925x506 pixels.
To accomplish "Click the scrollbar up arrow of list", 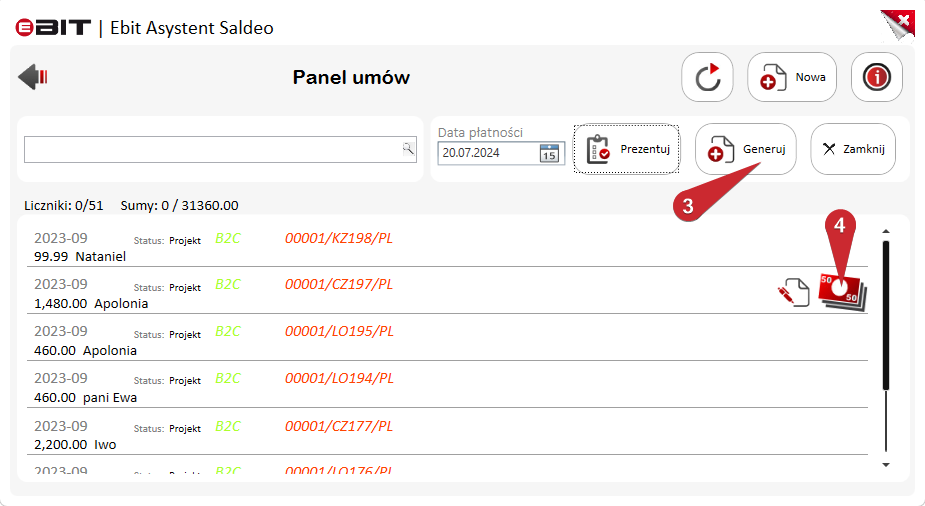I will (x=885, y=232).
